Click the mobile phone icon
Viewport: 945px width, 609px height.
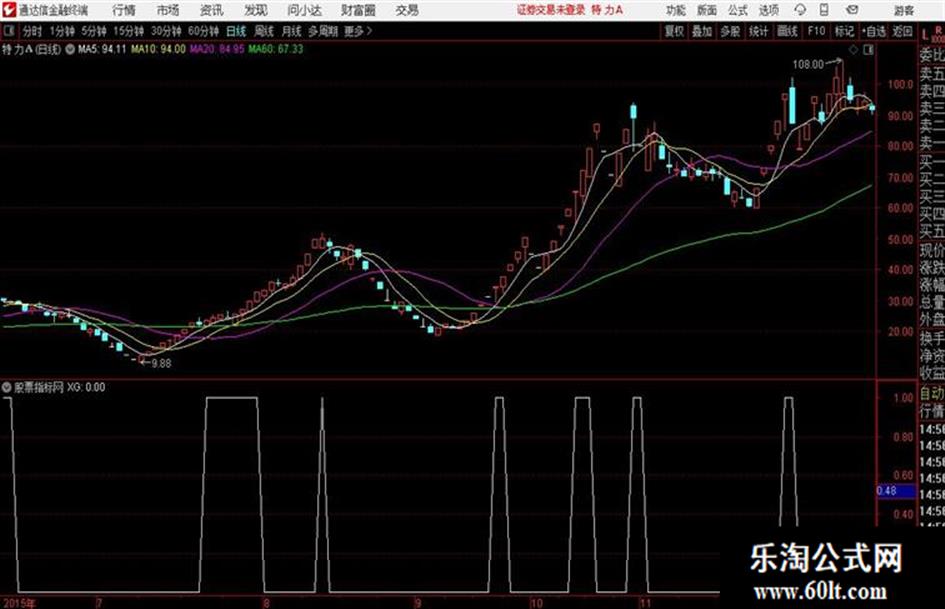pyautogui.click(x=824, y=10)
